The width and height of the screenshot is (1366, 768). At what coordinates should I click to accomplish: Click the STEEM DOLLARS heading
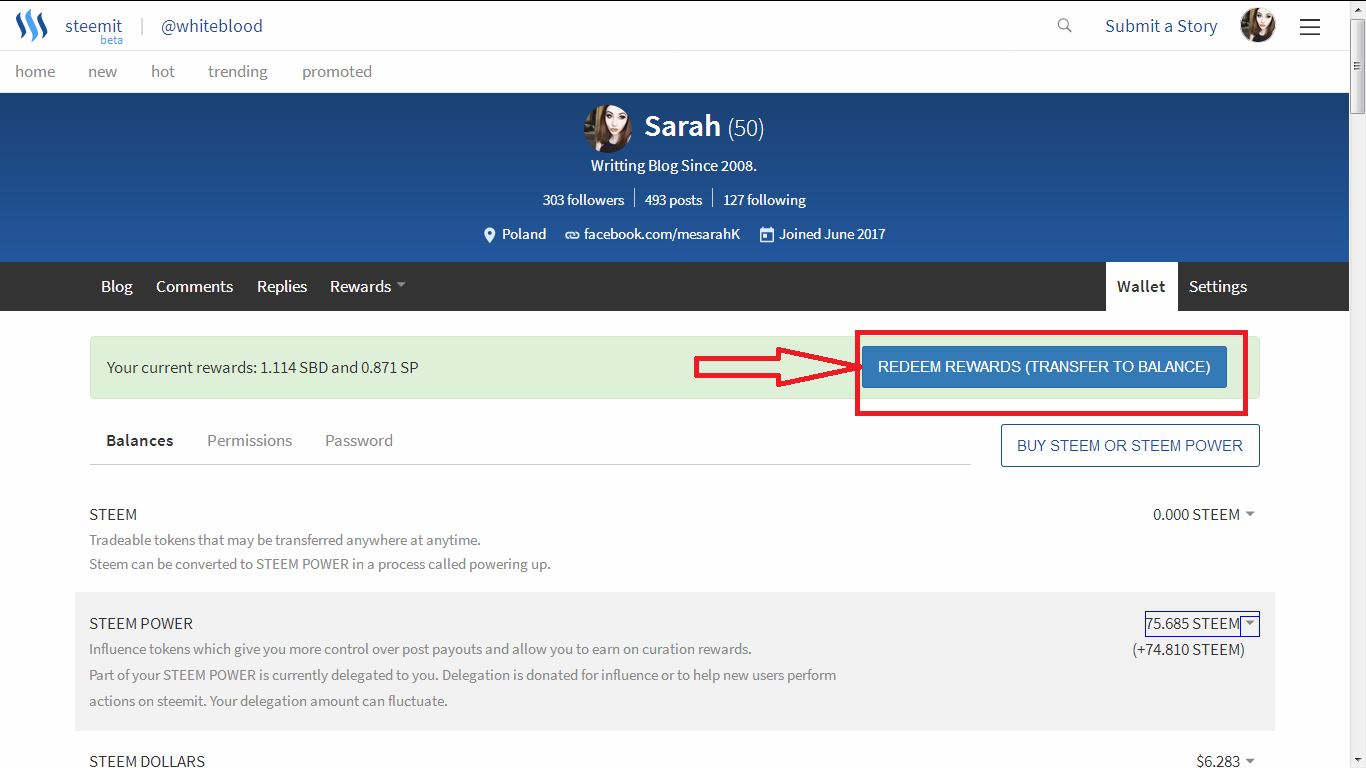coord(147,761)
